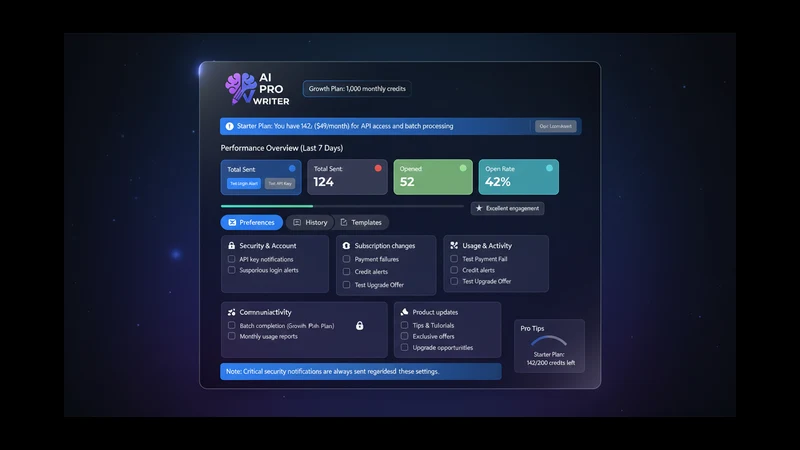Click the Product updates header icon

404,312
